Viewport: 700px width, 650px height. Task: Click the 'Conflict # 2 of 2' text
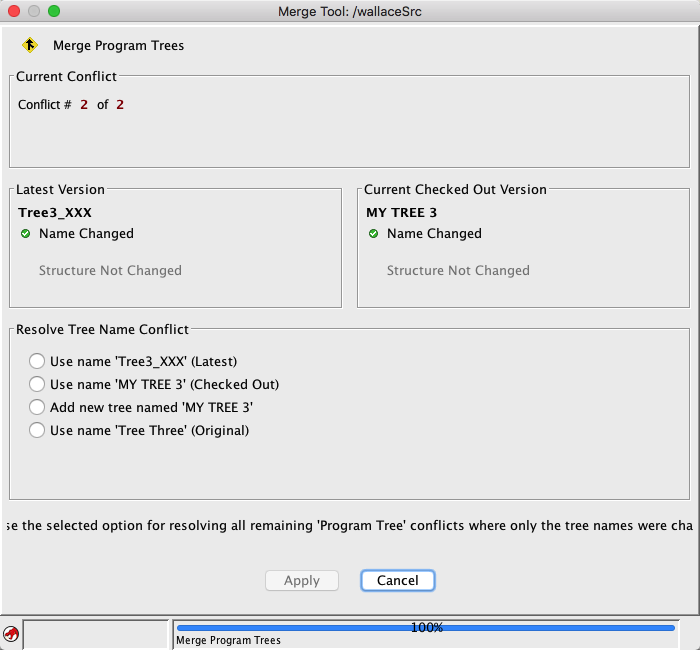(71, 105)
